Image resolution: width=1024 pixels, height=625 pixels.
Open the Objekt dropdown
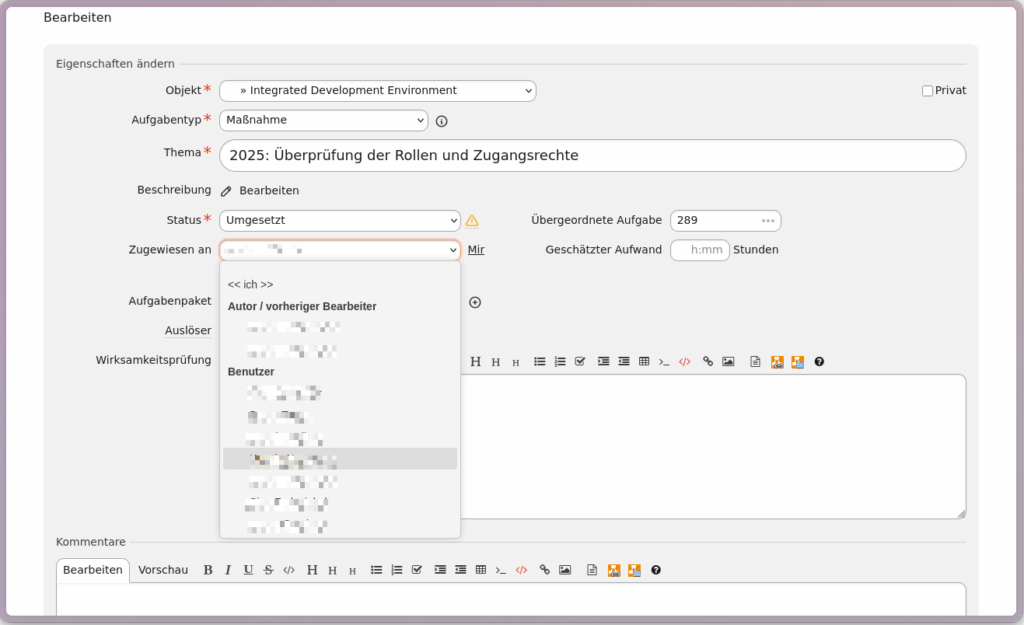tap(377, 91)
